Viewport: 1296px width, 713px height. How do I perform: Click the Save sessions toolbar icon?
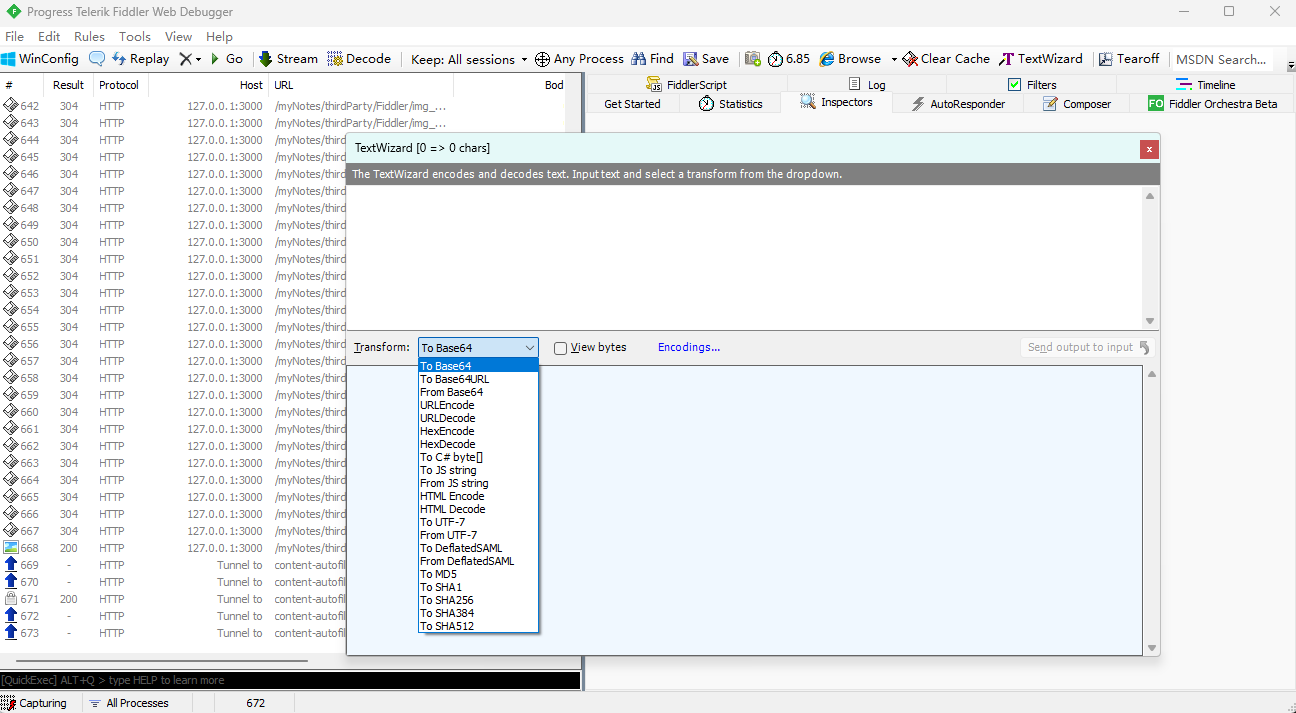706,59
